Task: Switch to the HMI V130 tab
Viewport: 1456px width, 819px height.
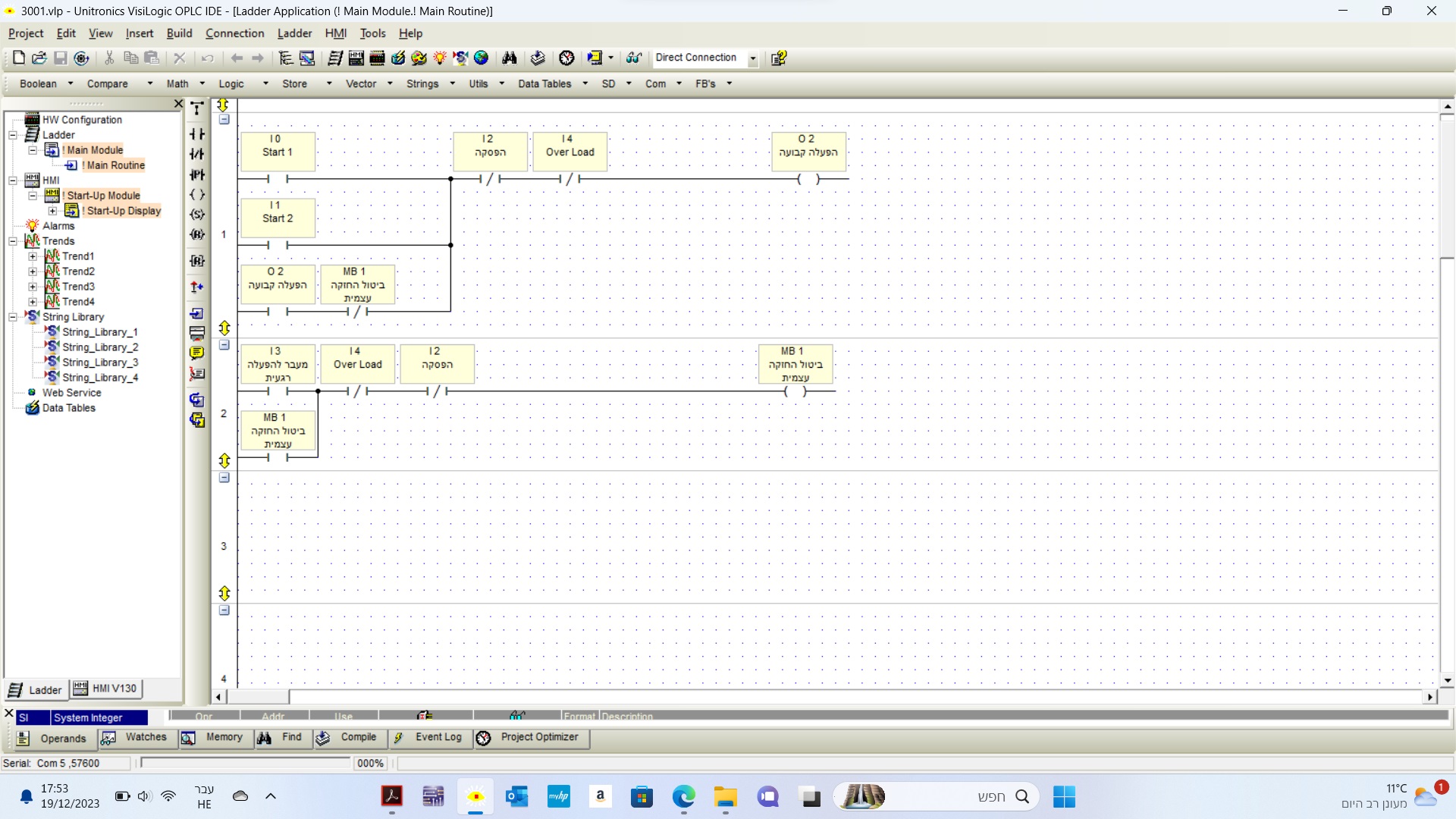Action: 105,689
